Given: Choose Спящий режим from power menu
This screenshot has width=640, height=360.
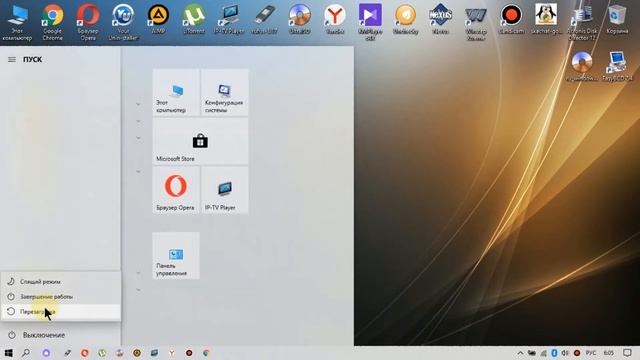Looking at the screenshot, I should click(x=60, y=282).
